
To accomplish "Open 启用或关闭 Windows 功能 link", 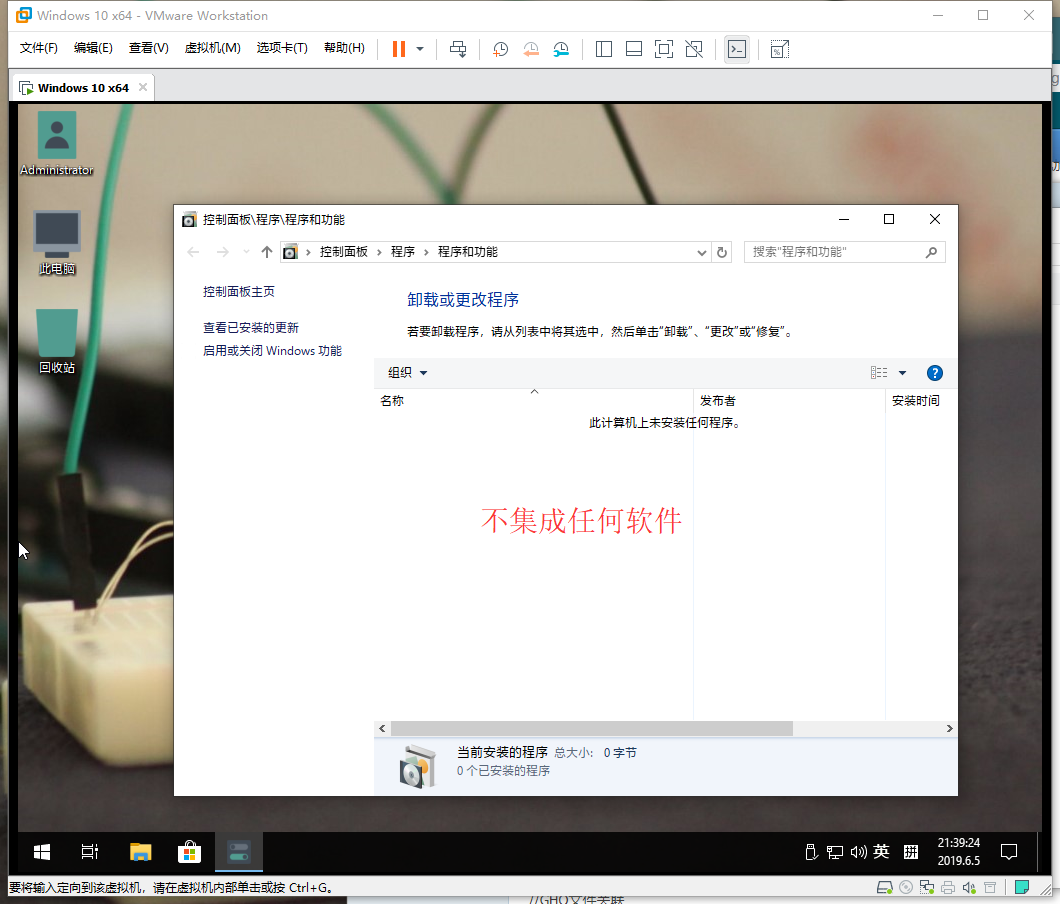I will point(272,351).
